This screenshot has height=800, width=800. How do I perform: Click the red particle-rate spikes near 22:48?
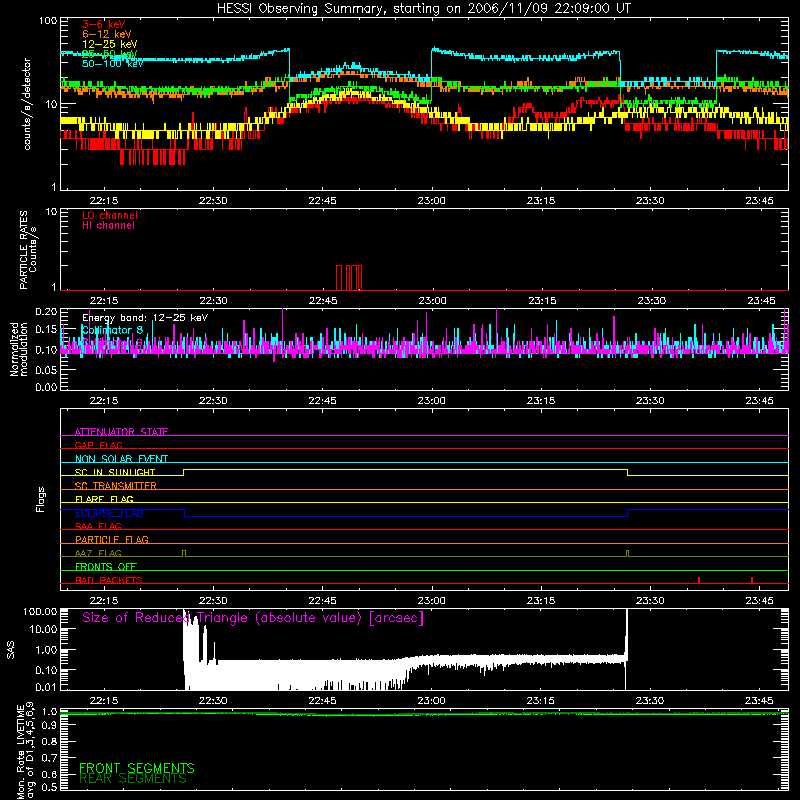(x=349, y=278)
